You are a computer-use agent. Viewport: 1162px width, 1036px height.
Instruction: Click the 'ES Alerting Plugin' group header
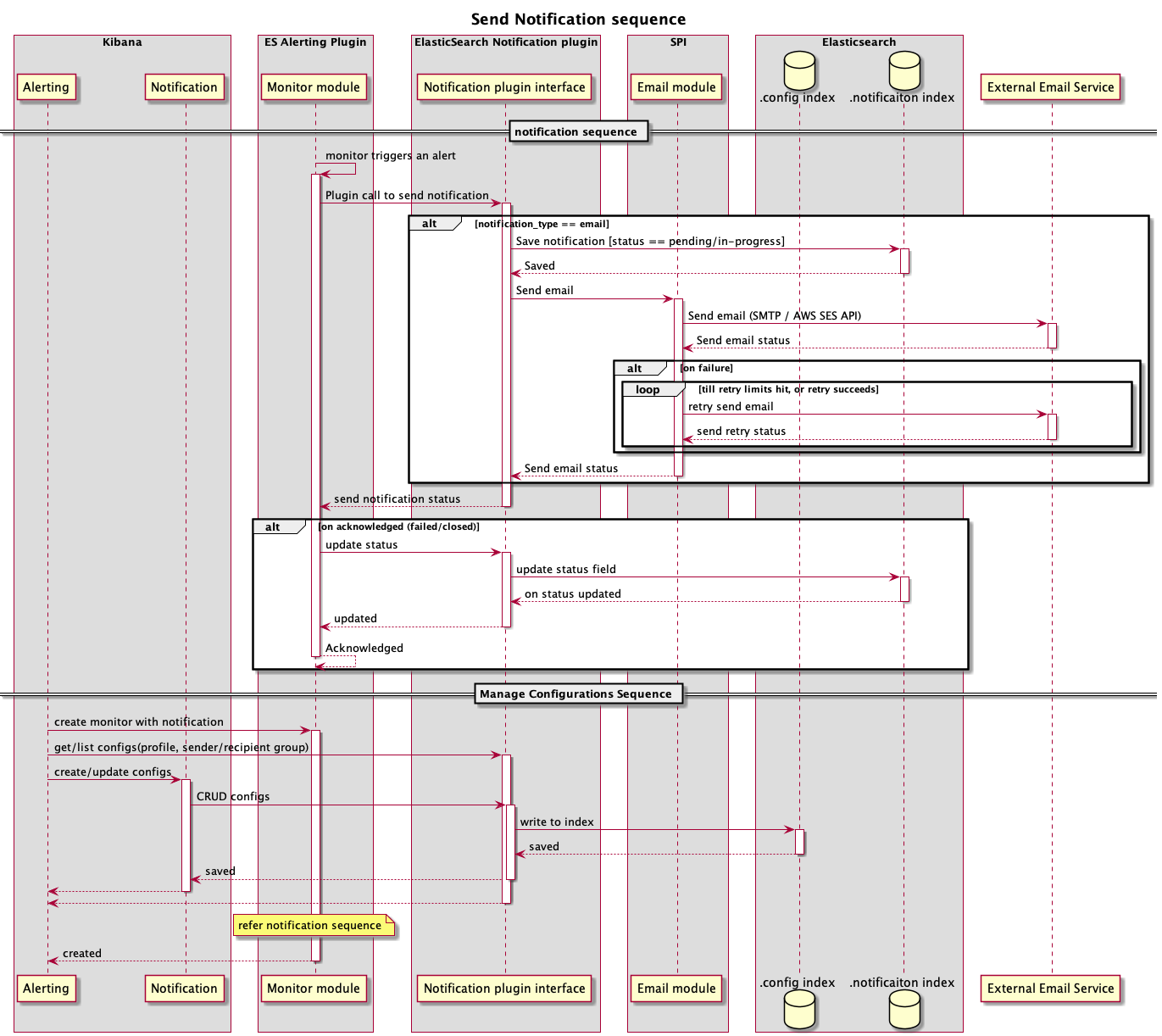pos(315,42)
